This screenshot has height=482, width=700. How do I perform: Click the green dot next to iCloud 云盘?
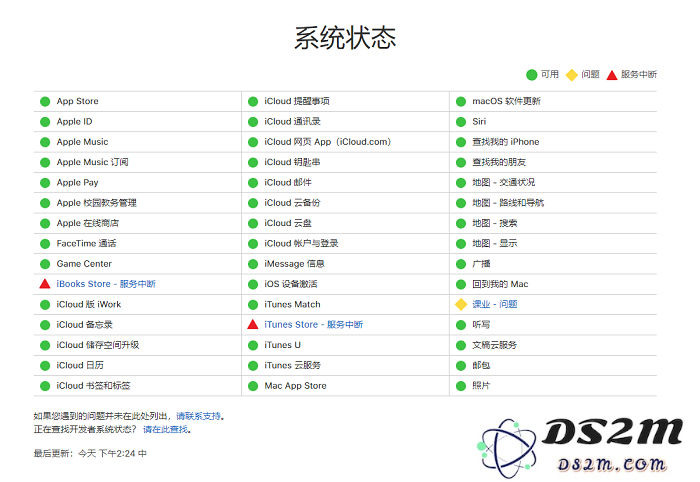253,223
